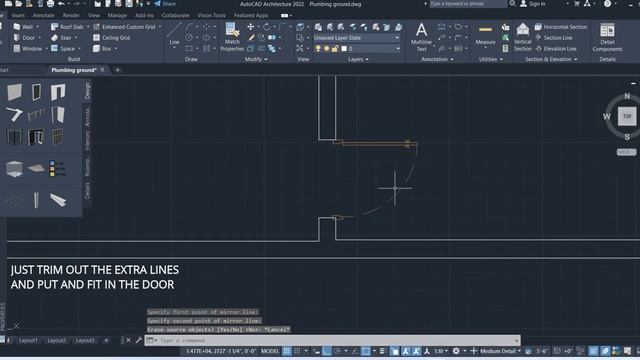Start the Multiline Text tool

pos(421,37)
